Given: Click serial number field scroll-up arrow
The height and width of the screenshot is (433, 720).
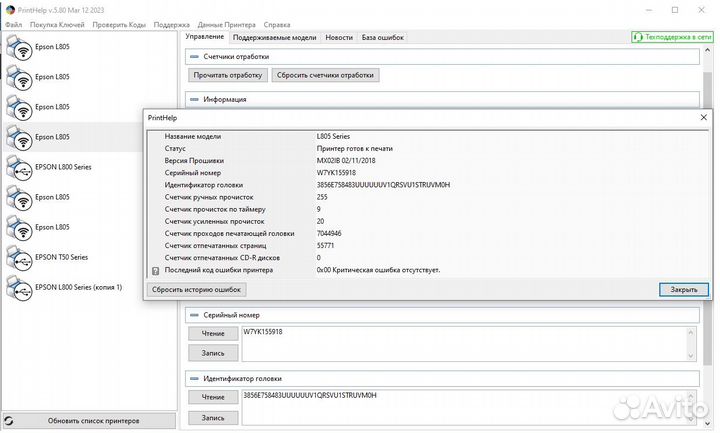Looking at the screenshot, I should [x=692, y=332].
